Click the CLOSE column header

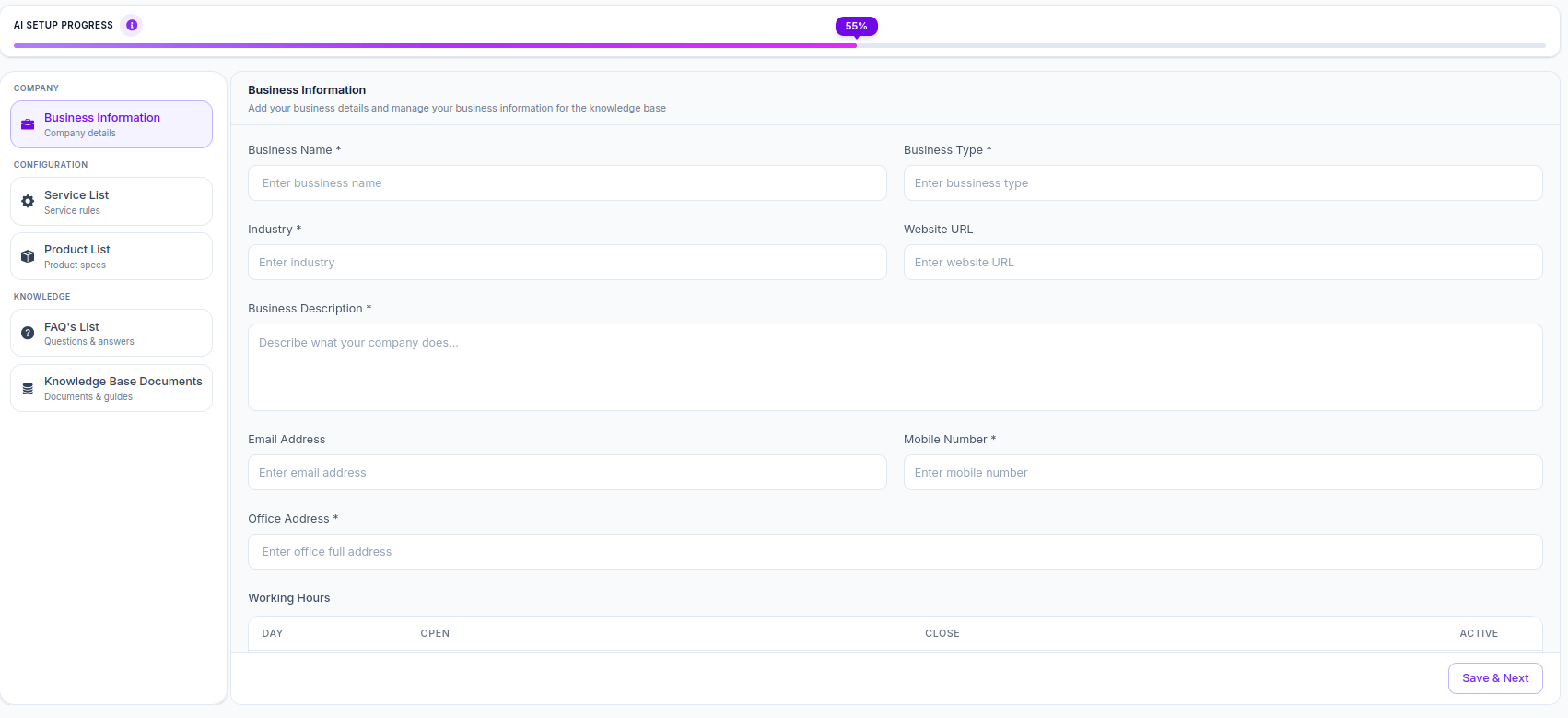coord(942,633)
